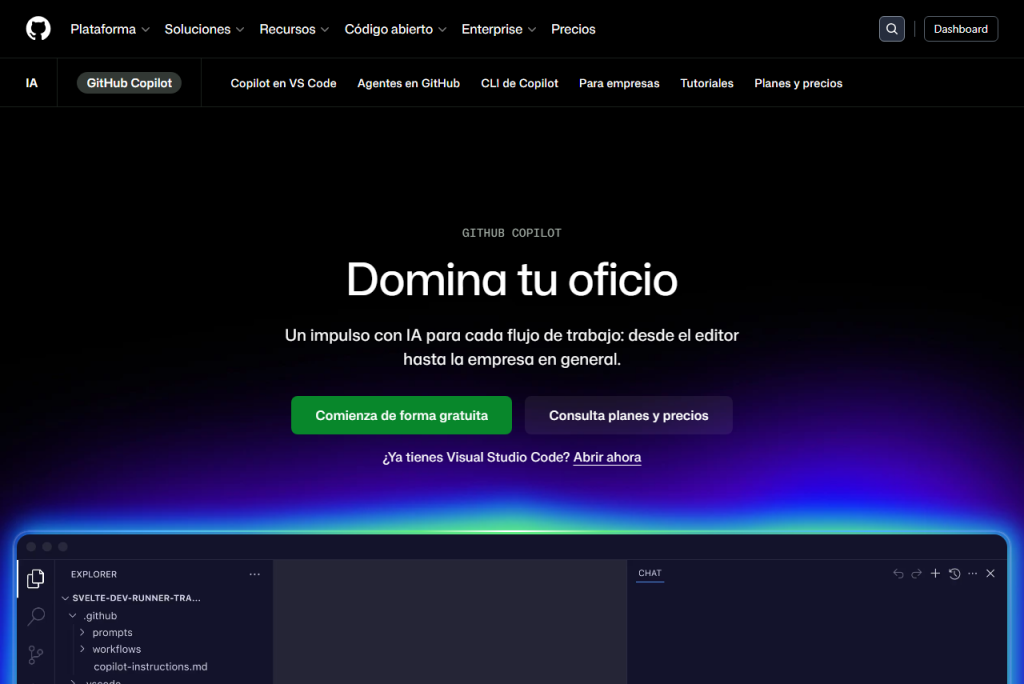Collapse the .github folder
The width and height of the screenshot is (1024, 684).
click(99, 615)
